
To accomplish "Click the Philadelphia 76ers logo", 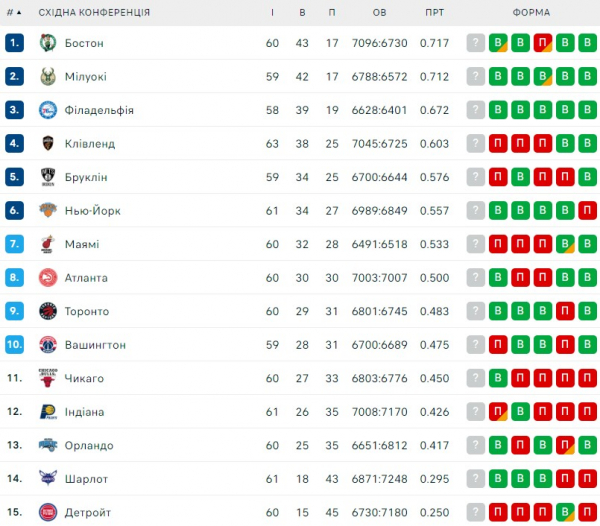I will click(x=48, y=110).
